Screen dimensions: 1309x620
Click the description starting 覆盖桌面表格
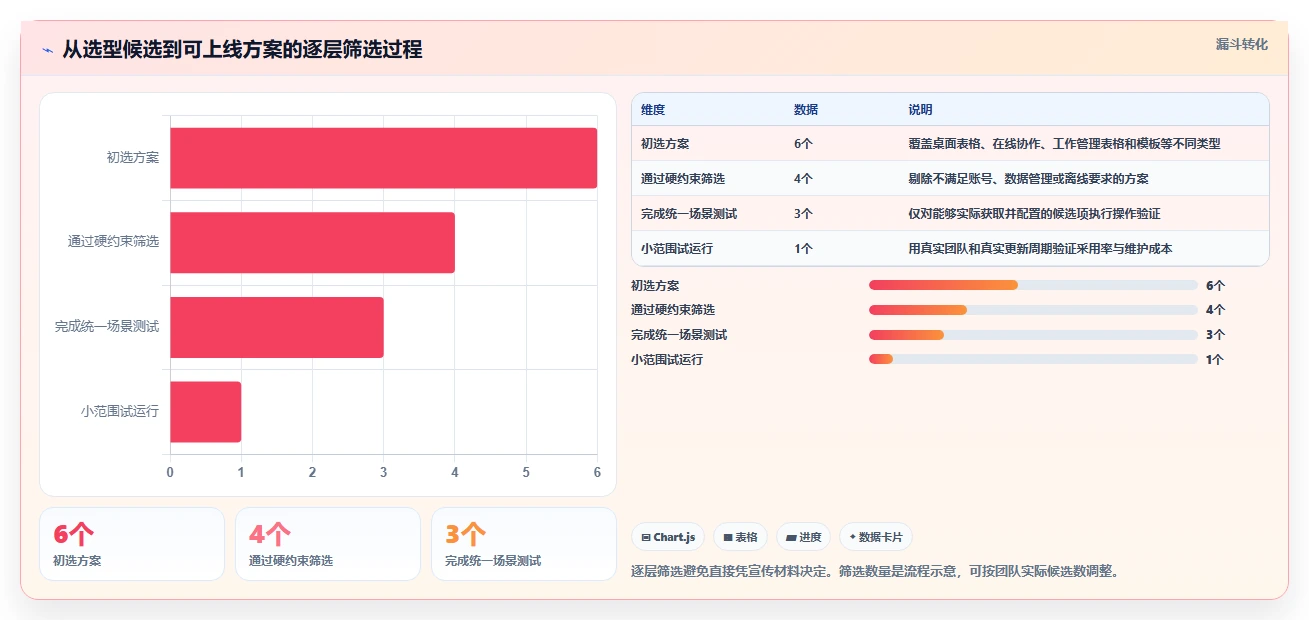tap(1064, 144)
